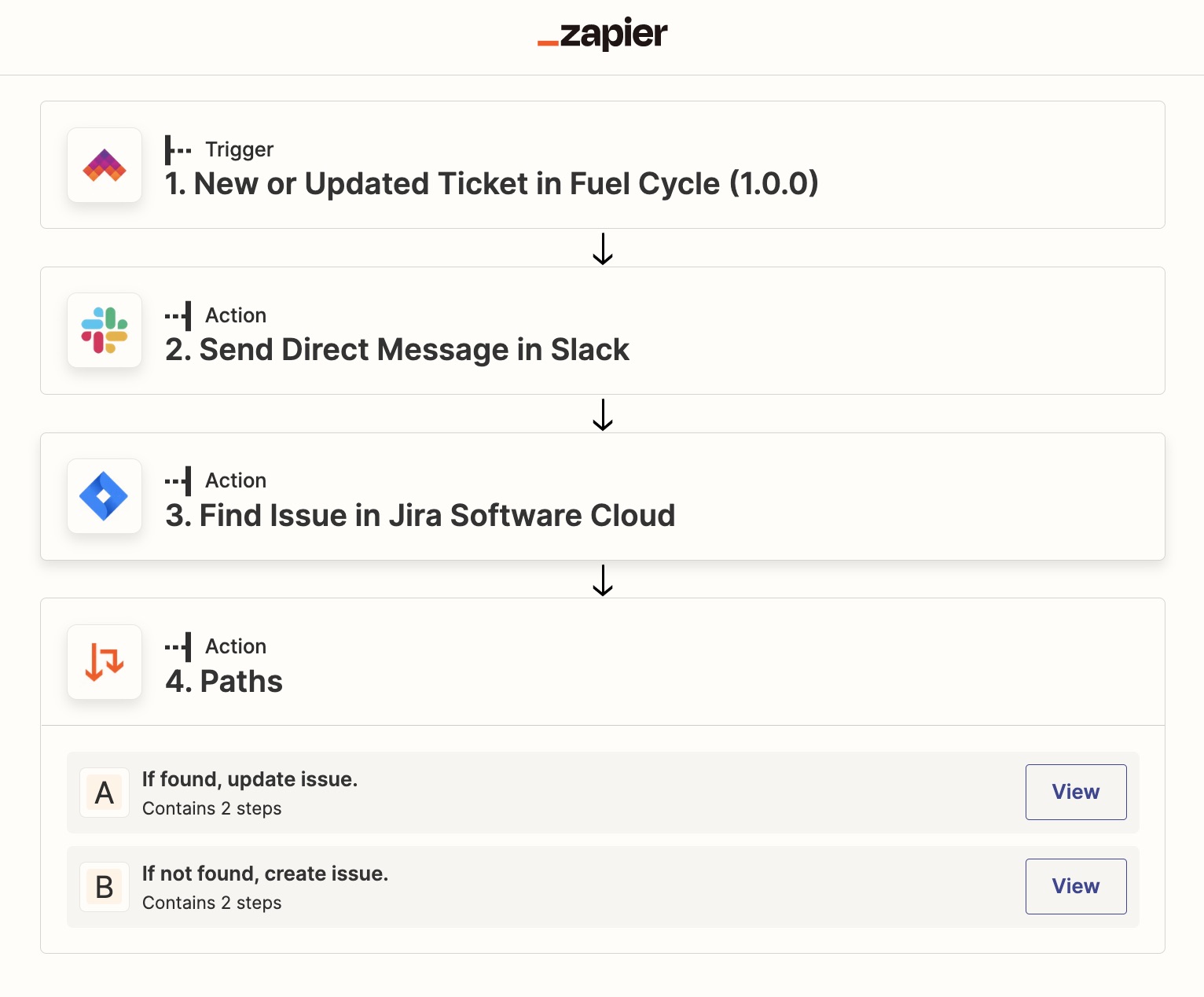Screen dimensions: 1204x997
Task: Click the Action symbol in Jira step
Action: click(178, 480)
